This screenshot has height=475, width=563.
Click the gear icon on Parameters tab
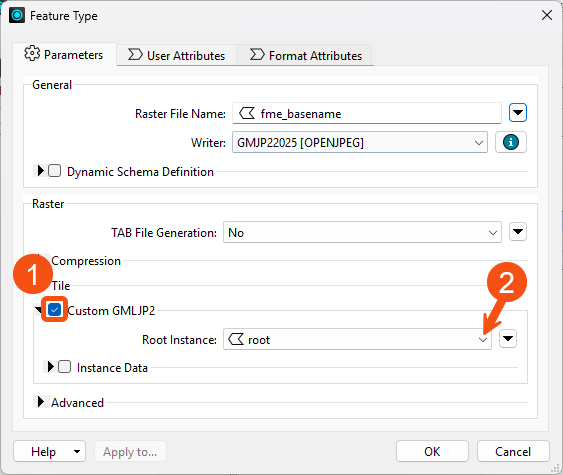pos(32,53)
